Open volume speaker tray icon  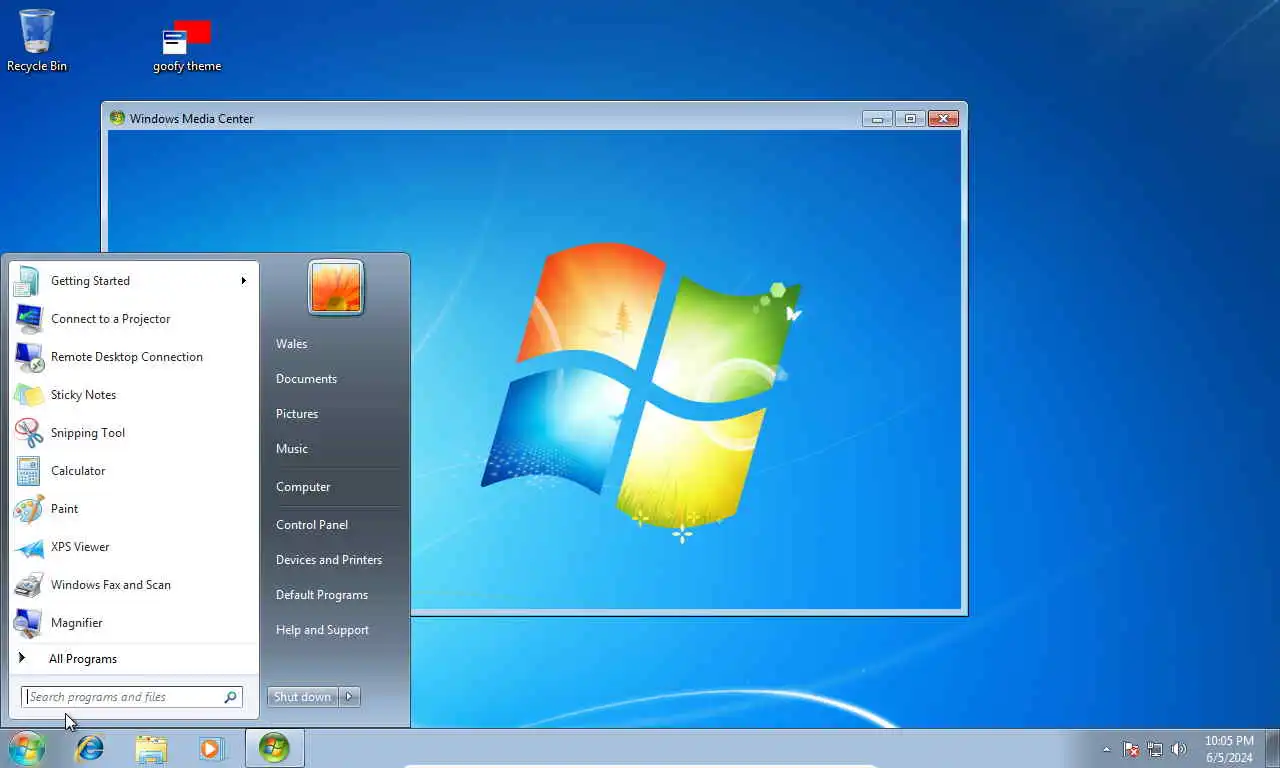[1179, 749]
